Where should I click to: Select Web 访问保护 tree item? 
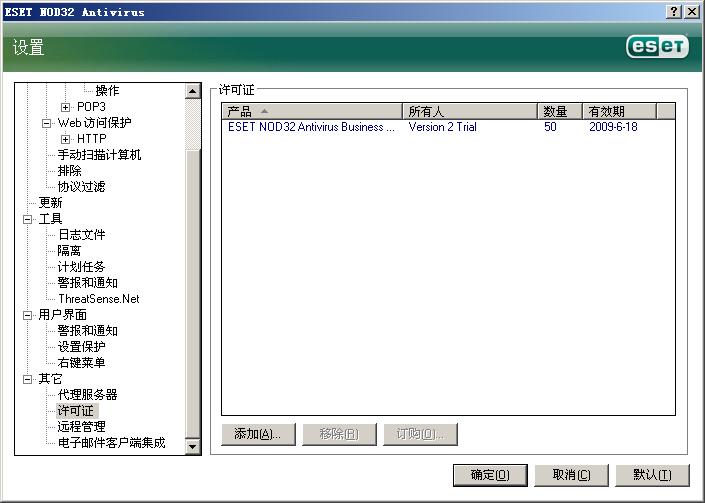94,122
